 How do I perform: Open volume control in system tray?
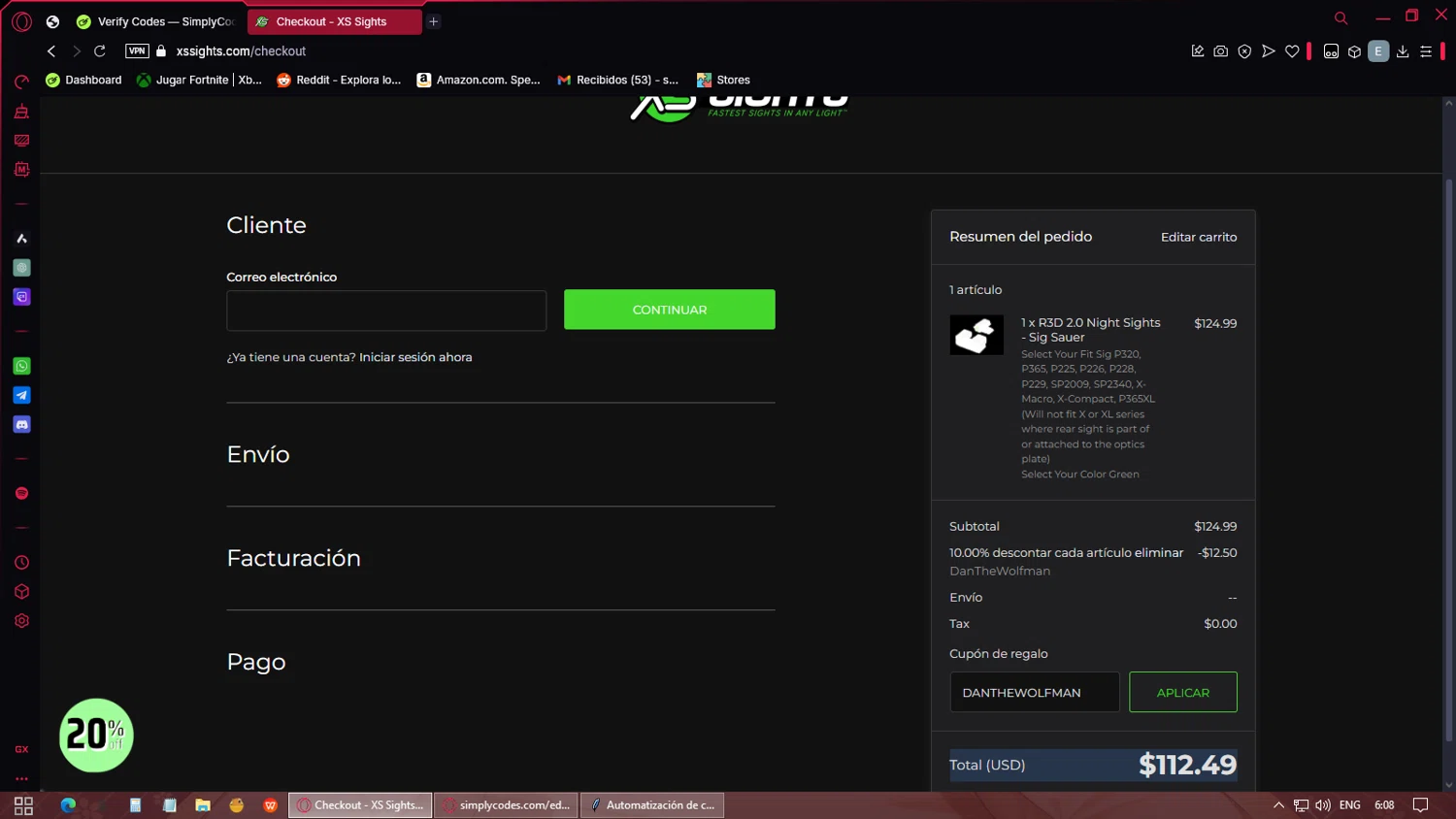(x=1323, y=805)
